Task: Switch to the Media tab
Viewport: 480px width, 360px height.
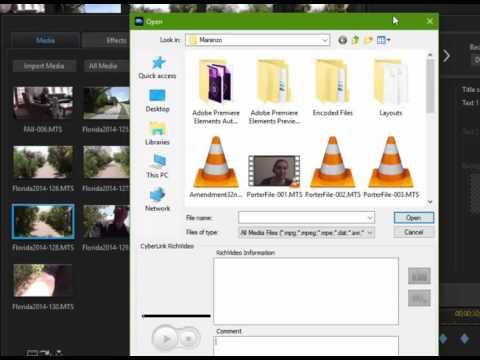Action: pos(45,41)
